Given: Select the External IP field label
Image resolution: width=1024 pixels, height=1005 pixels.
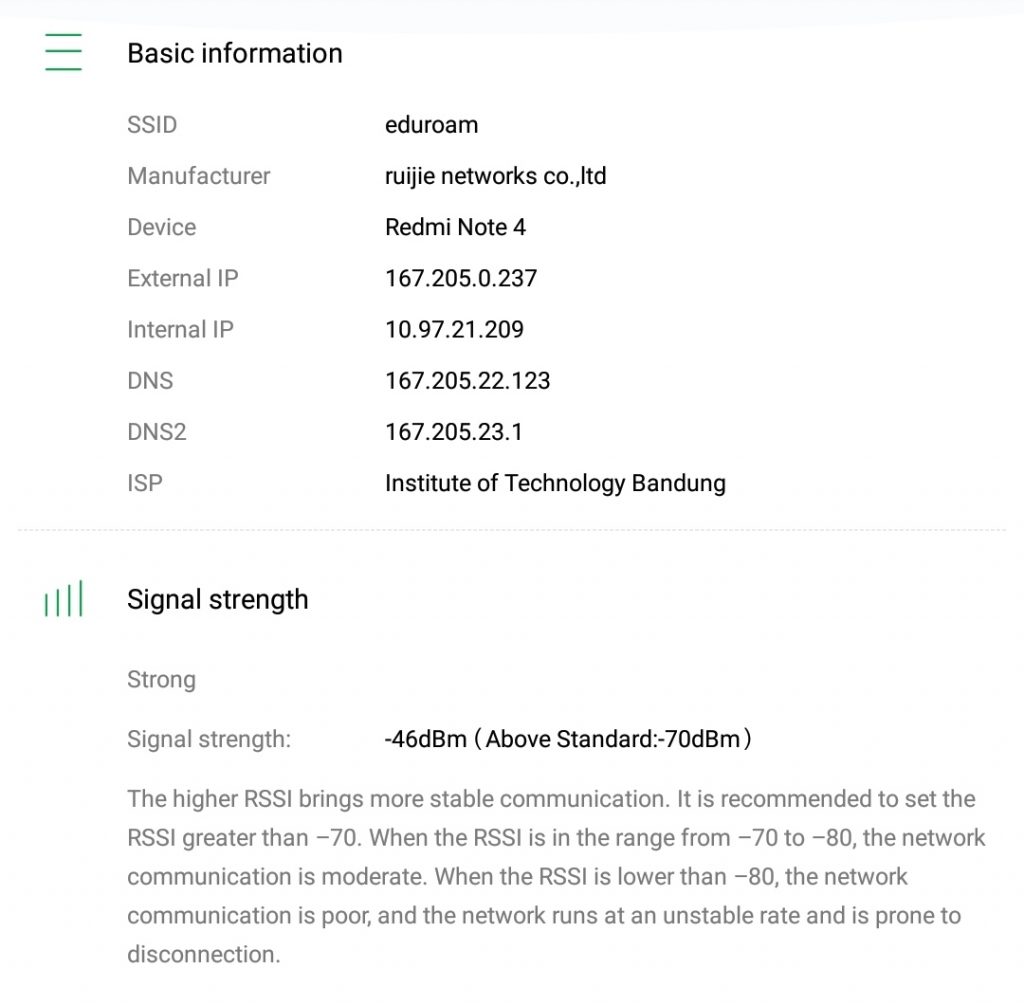Looking at the screenshot, I should (182, 278).
